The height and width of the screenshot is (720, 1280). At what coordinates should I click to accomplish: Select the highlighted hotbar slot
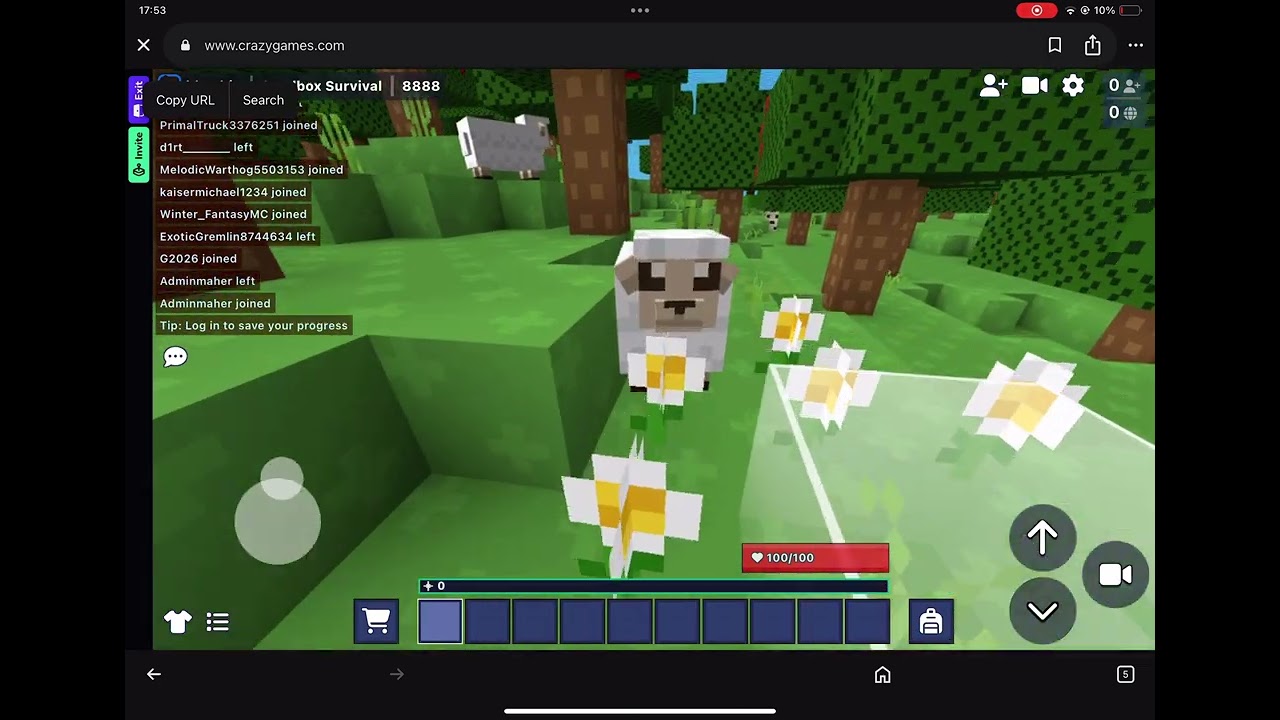pos(440,621)
